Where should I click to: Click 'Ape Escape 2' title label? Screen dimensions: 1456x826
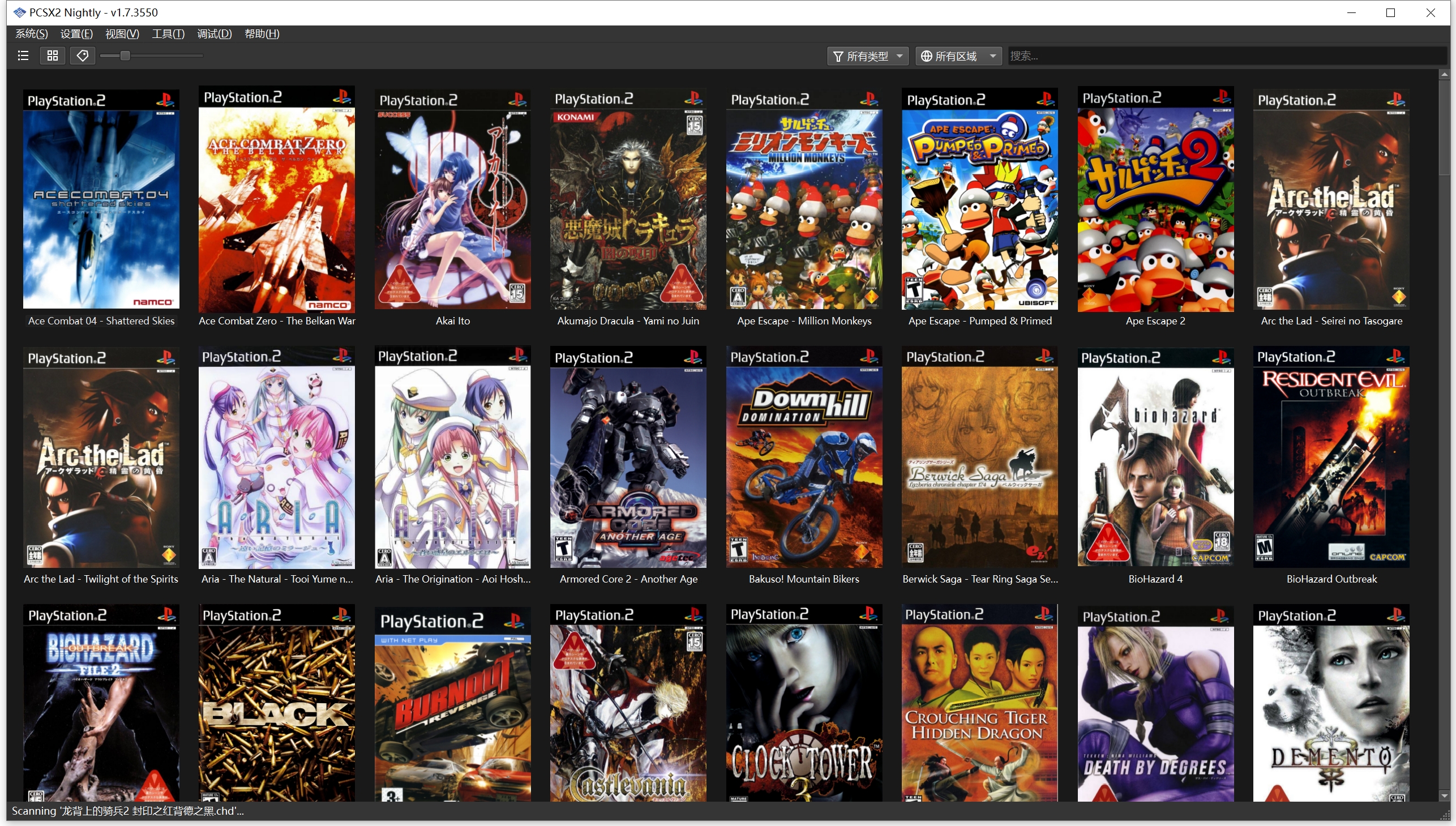(x=1156, y=321)
